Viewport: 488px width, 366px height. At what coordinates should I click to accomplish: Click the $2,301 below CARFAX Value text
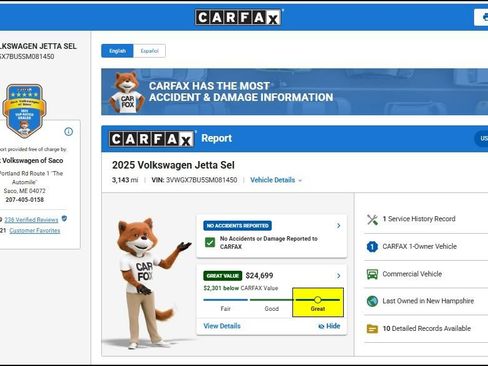241,288
